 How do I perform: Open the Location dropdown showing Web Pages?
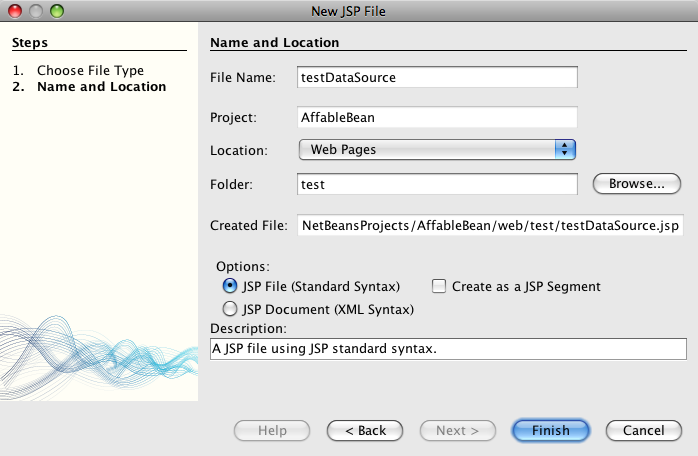[x=438, y=150]
